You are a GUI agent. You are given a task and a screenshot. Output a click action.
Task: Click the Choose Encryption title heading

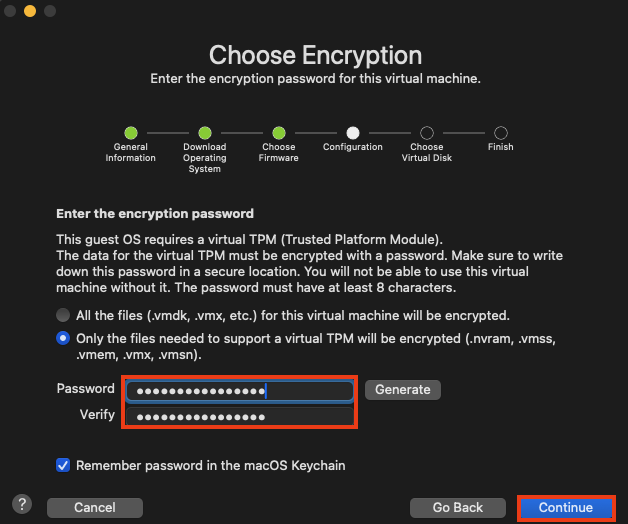(x=315, y=55)
